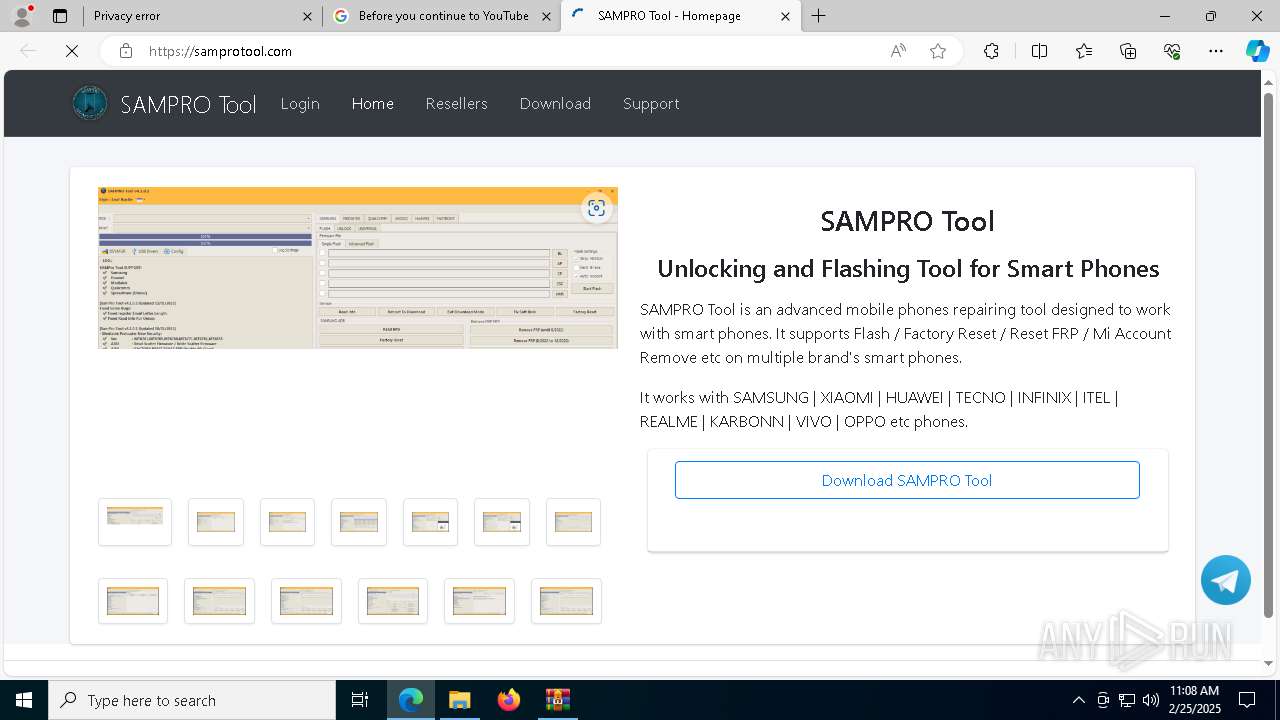
Task: Open the Login menu item
Action: [300, 103]
